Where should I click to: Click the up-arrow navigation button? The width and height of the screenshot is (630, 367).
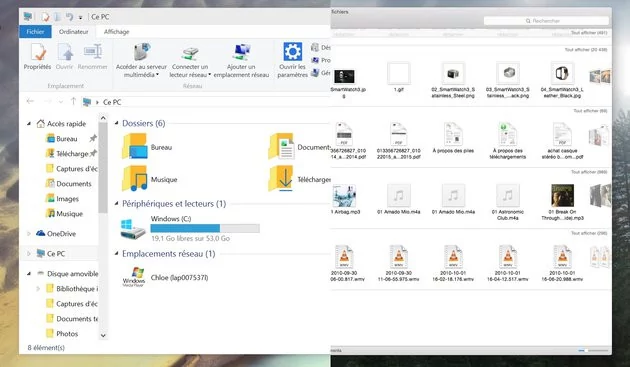(73, 101)
